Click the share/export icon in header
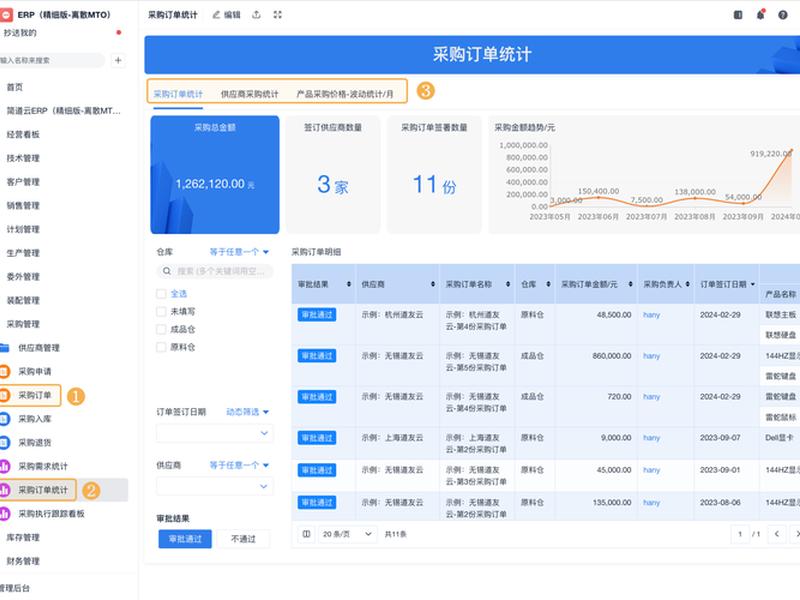The image size is (800, 600). (256, 15)
